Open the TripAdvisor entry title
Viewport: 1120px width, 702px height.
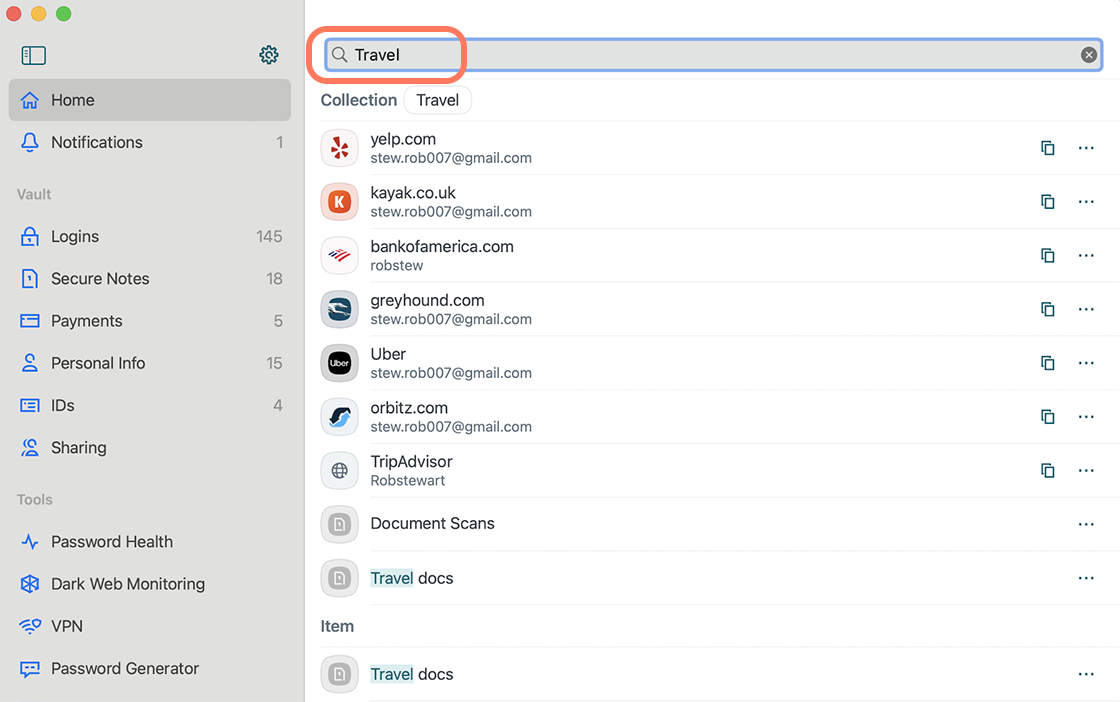pos(411,461)
